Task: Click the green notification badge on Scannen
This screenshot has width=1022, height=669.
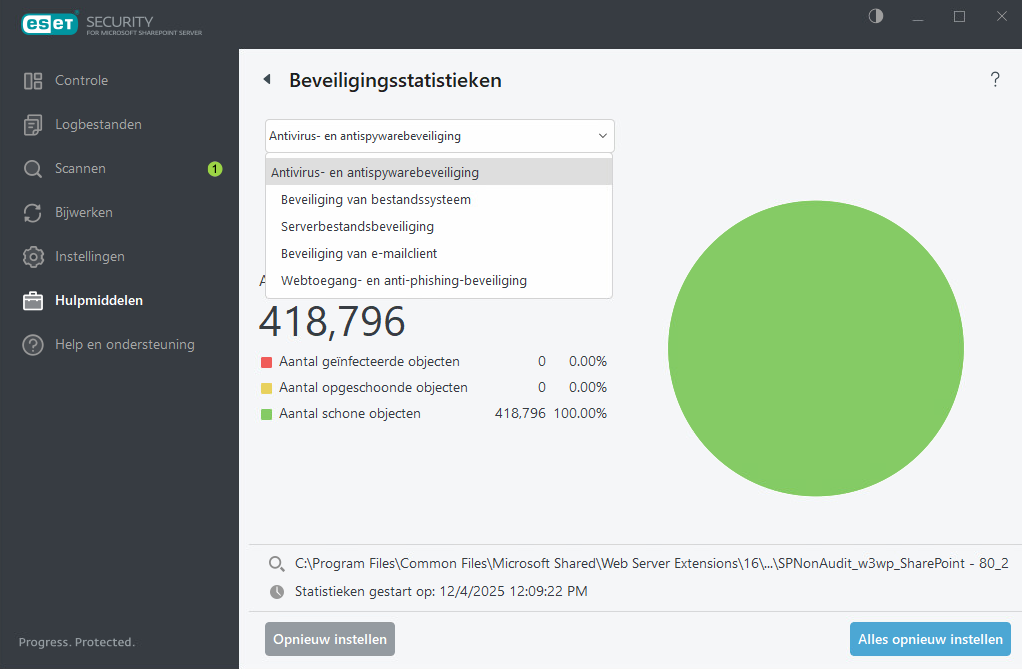Action: [x=214, y=169]
